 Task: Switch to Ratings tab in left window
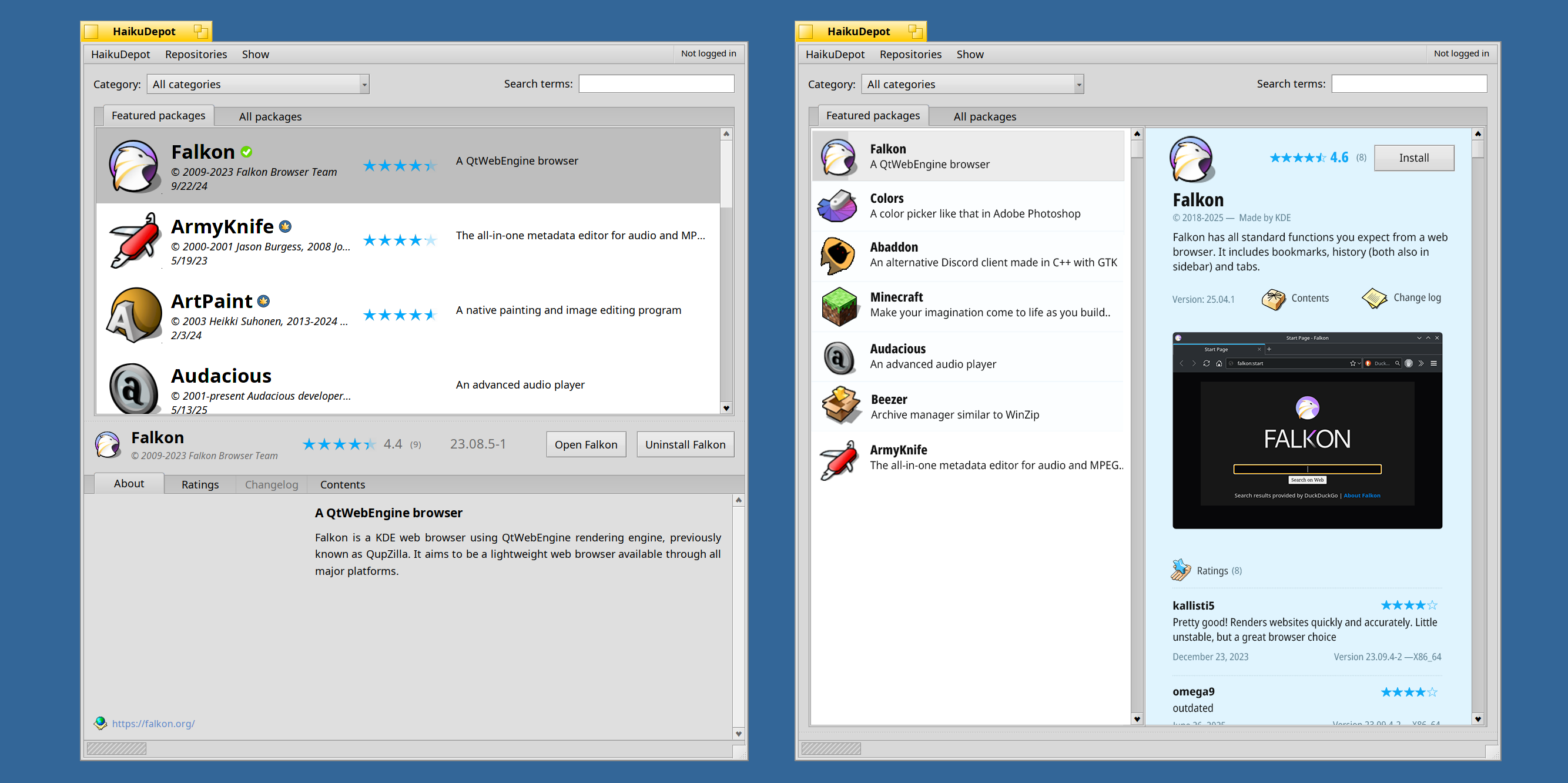point(200,484)
